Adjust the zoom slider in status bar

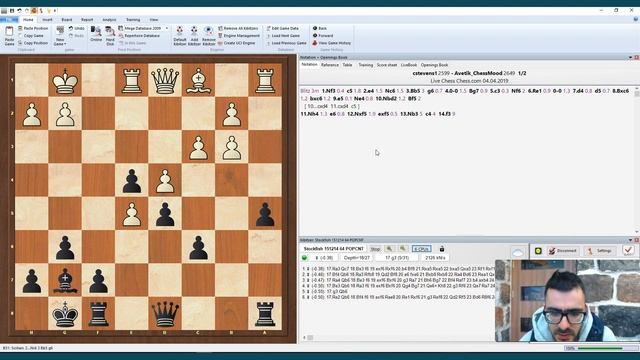600,348
